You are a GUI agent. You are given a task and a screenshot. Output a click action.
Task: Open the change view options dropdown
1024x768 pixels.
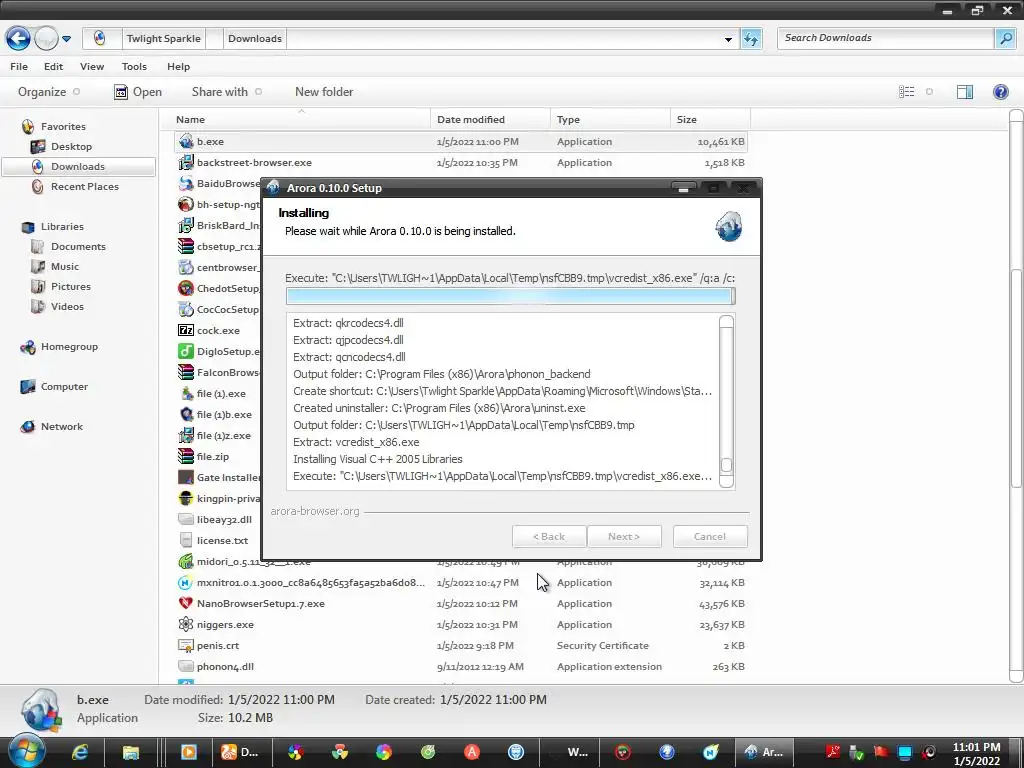pyautogui.click(x=929, y=92)
